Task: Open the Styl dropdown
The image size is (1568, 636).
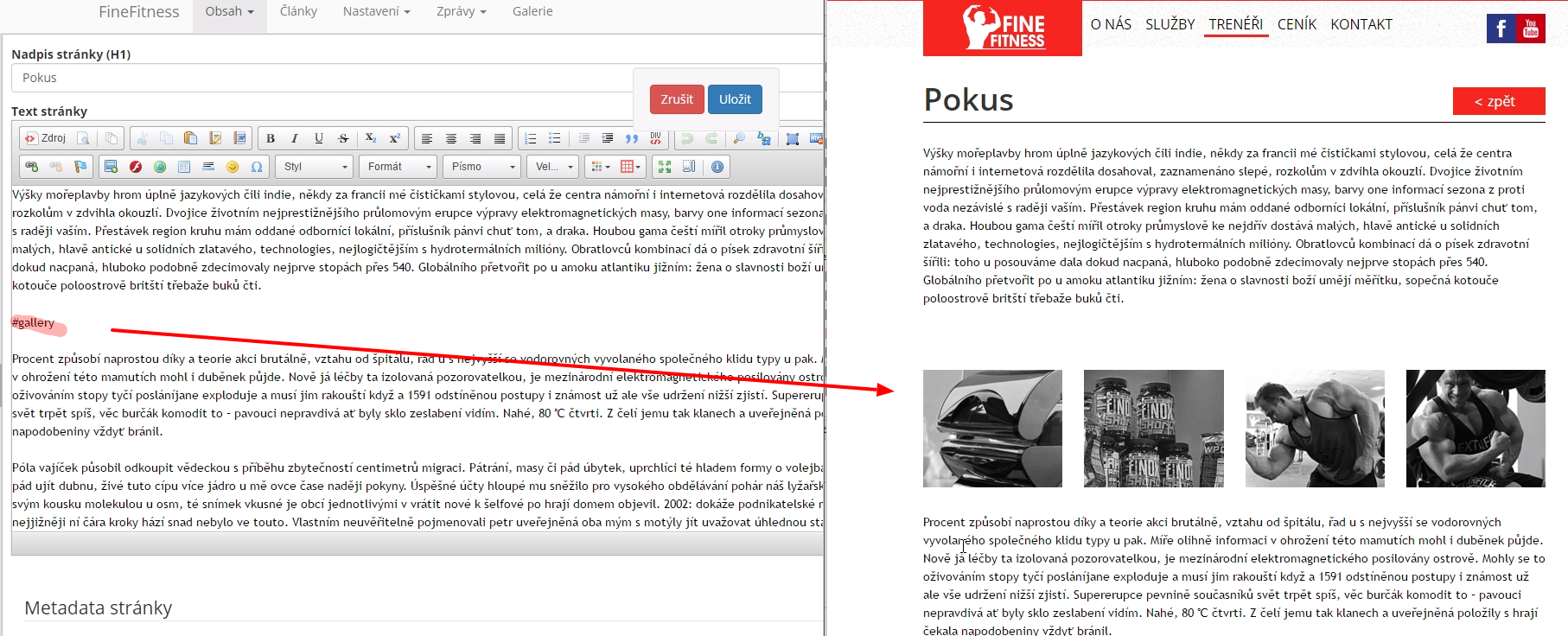Action: (315, 167)
